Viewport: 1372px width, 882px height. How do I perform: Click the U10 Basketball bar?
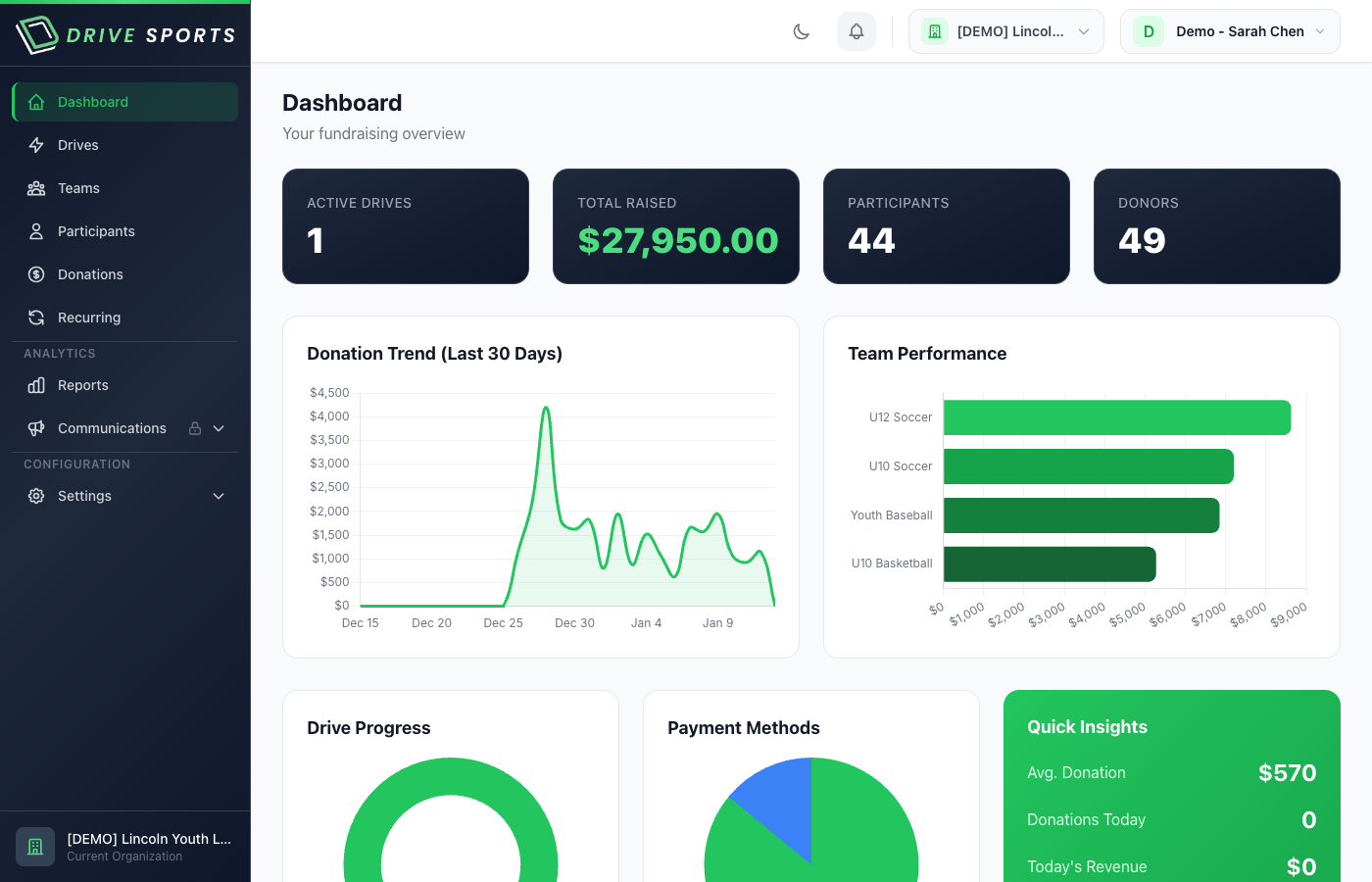(1050, 564)
